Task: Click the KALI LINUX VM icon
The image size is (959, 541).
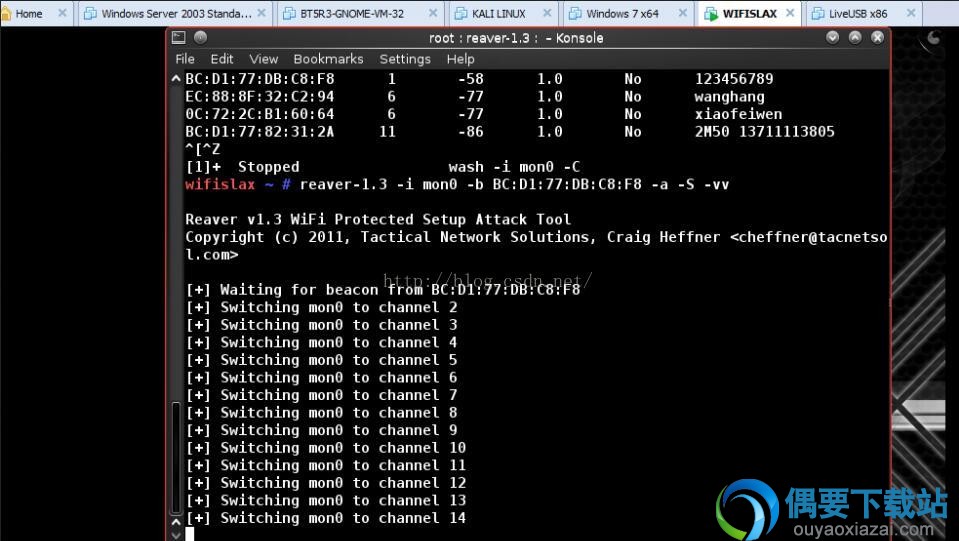Action: (x=461, y=13)
